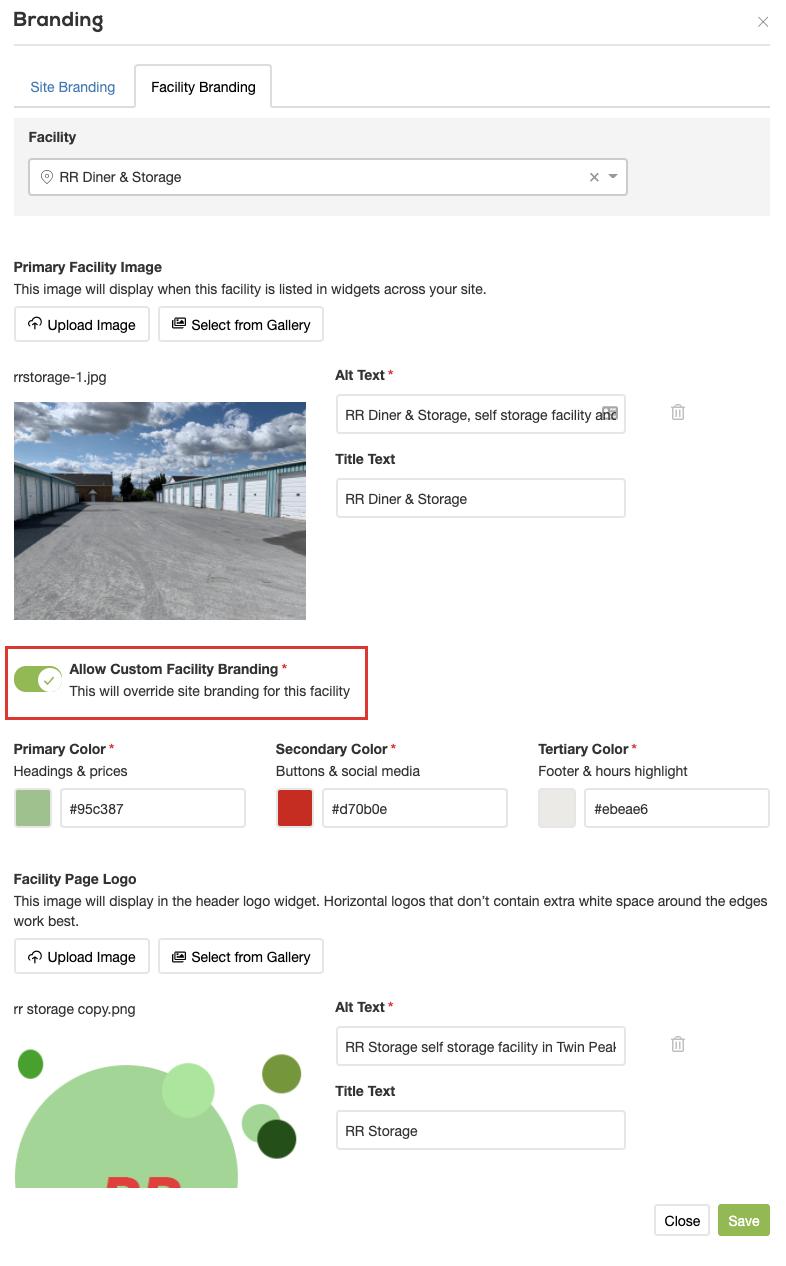
Task: Delete the facility page logo with trash icon
Action: [678, 1044]
